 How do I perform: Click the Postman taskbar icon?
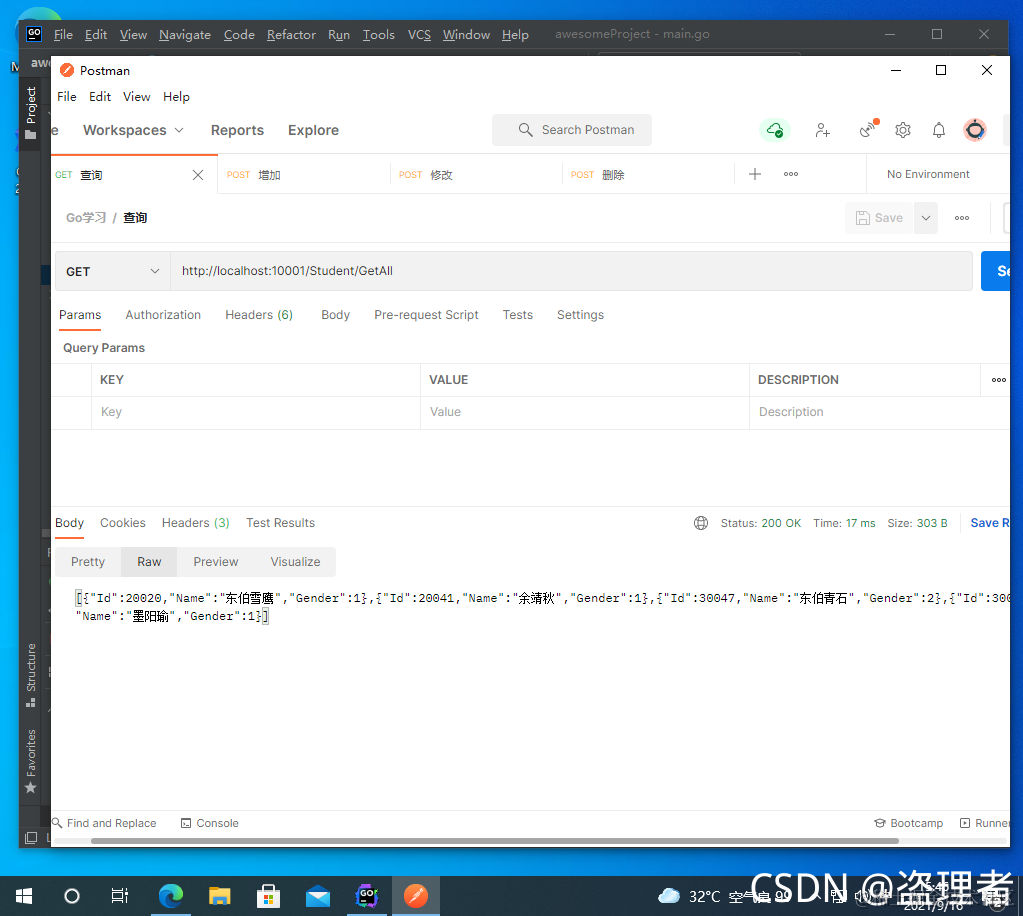coord(416,896)
